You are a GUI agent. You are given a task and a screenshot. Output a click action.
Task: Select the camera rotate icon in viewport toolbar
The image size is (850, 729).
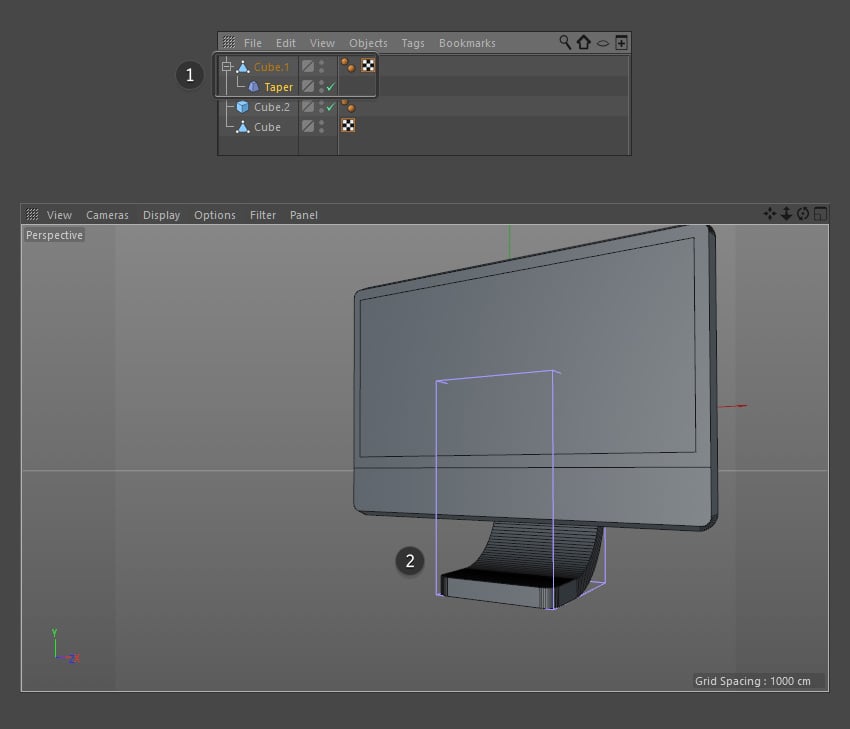pos(803,213)
